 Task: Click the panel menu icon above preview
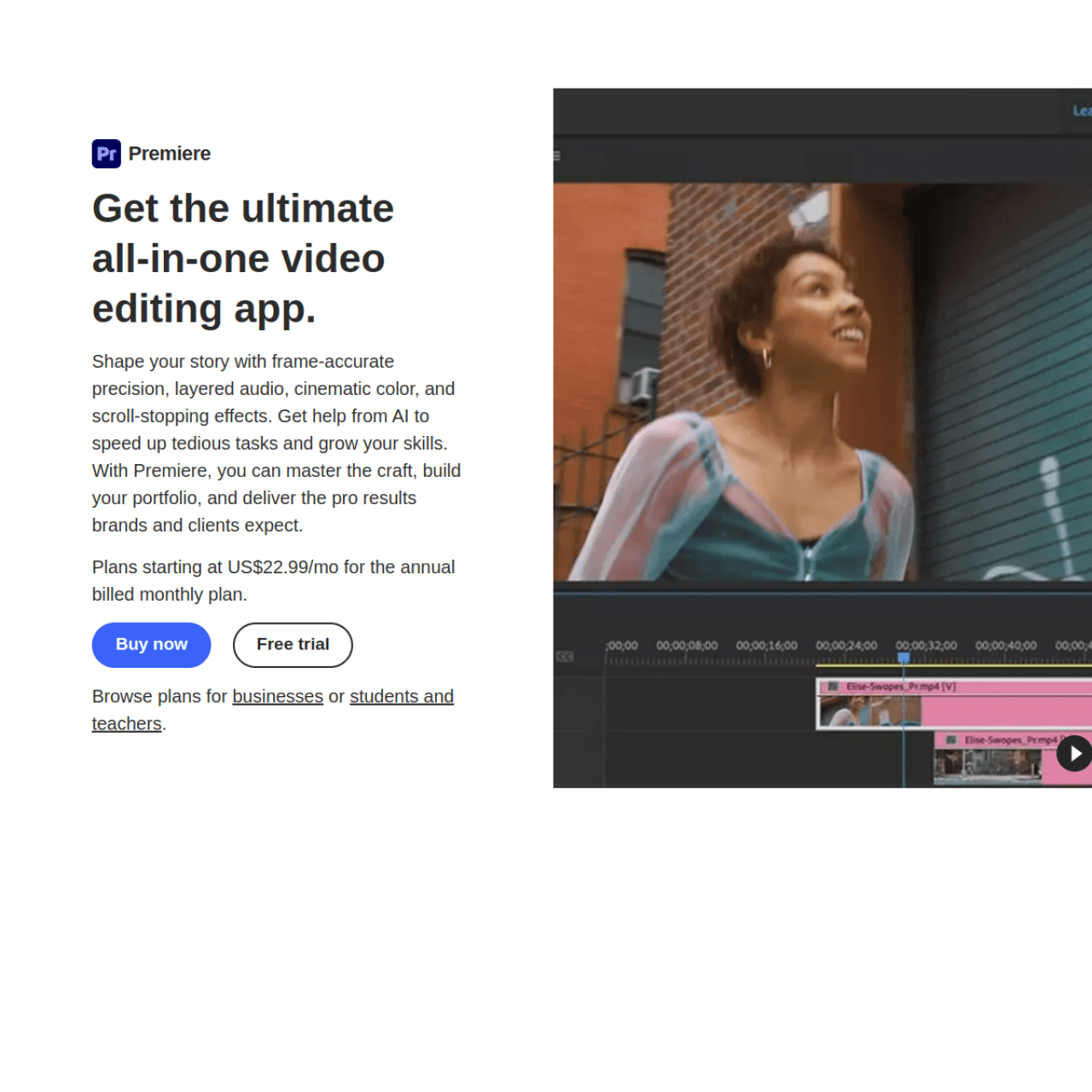557,156
